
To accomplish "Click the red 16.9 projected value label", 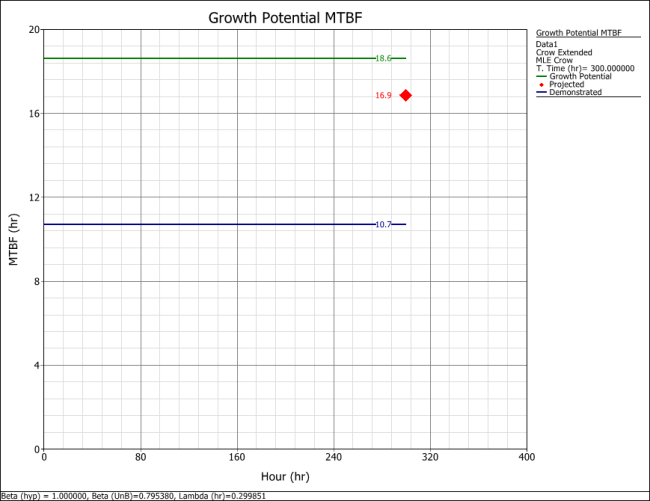I will (383, 96).
